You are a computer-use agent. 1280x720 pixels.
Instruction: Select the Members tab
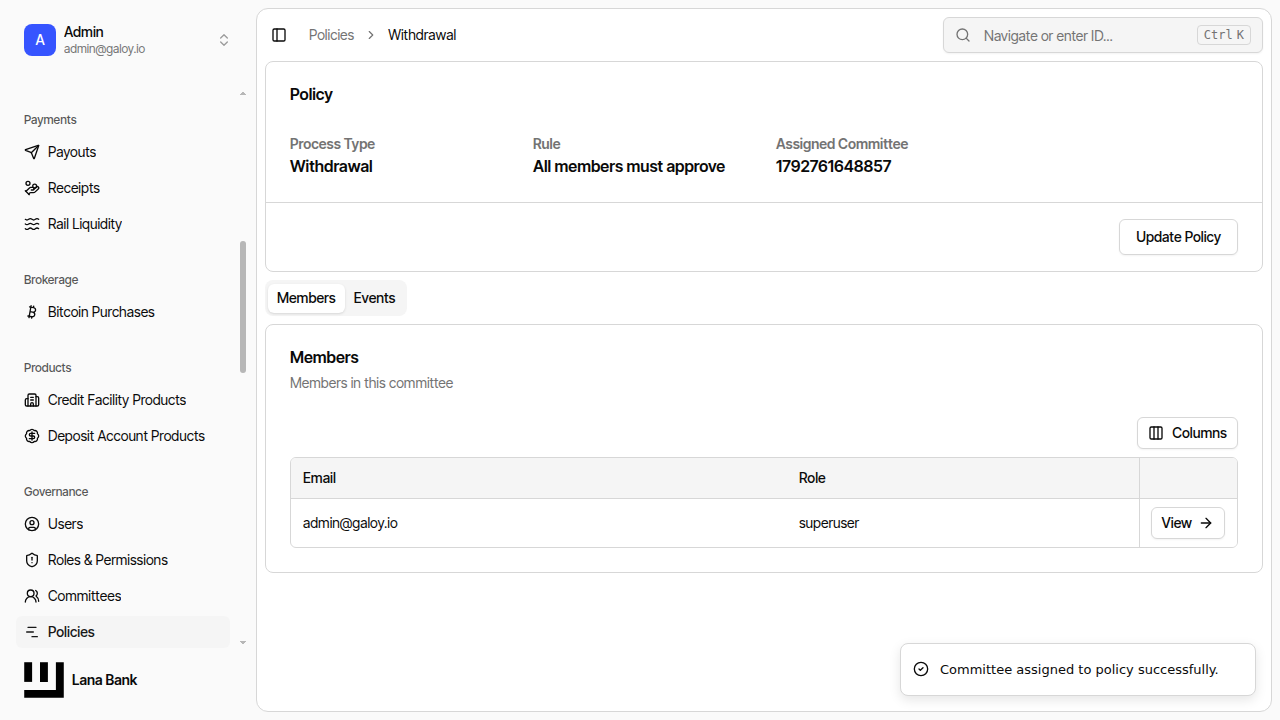[x=306, y=298]
